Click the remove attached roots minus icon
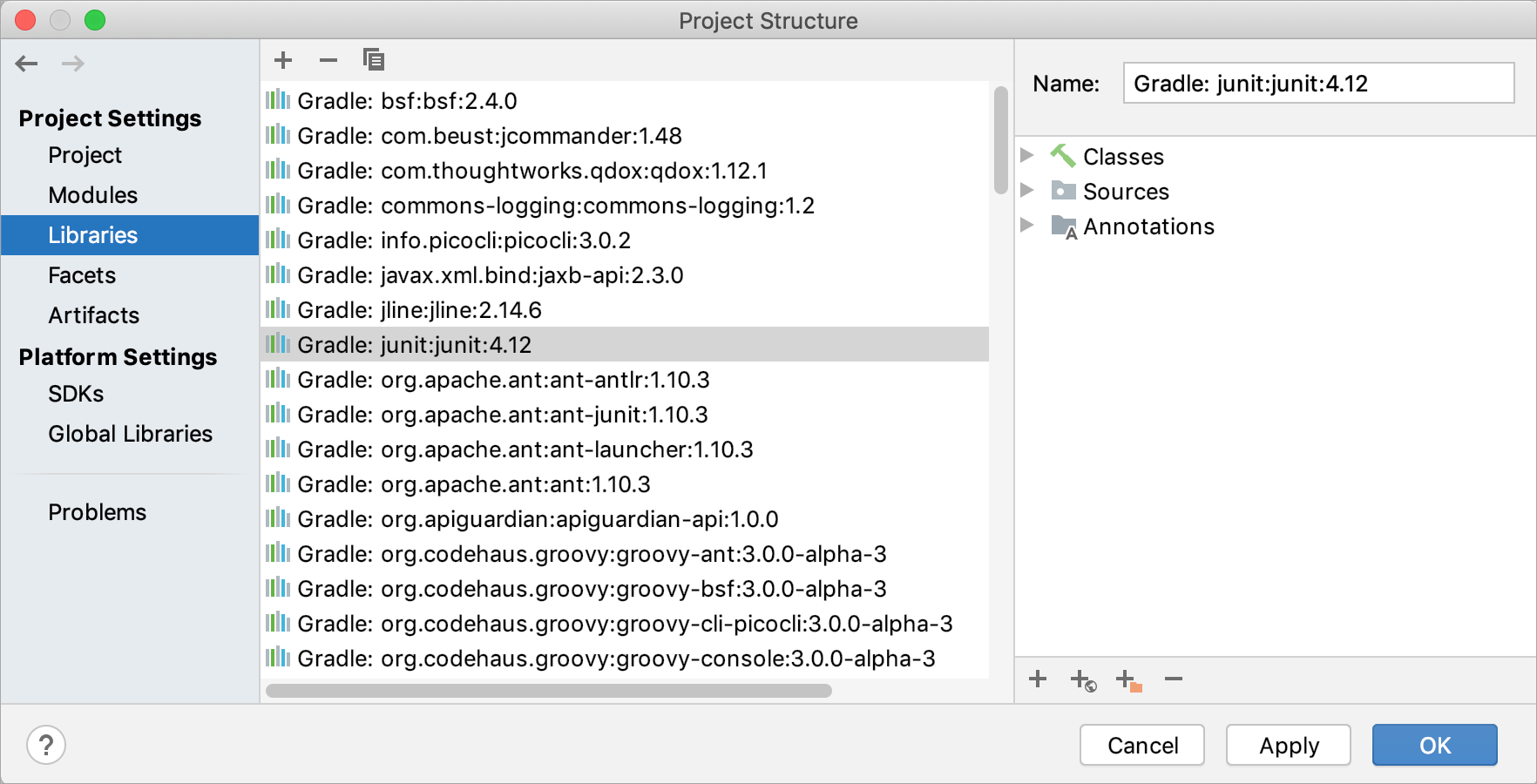1537x784 pixels. (x=1173, y=679)
